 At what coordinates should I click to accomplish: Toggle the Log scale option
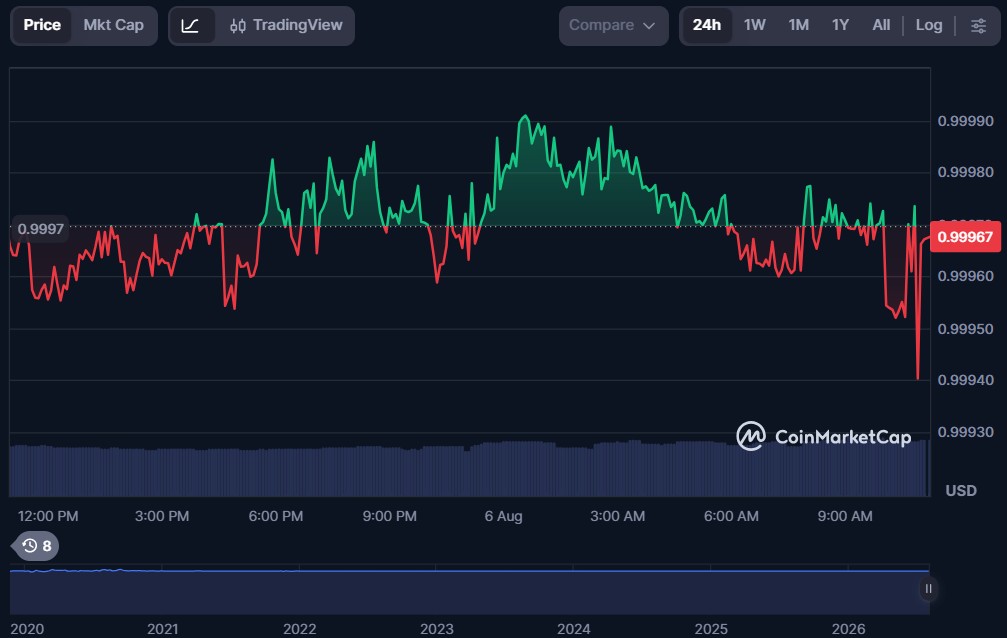coord(929,26)
